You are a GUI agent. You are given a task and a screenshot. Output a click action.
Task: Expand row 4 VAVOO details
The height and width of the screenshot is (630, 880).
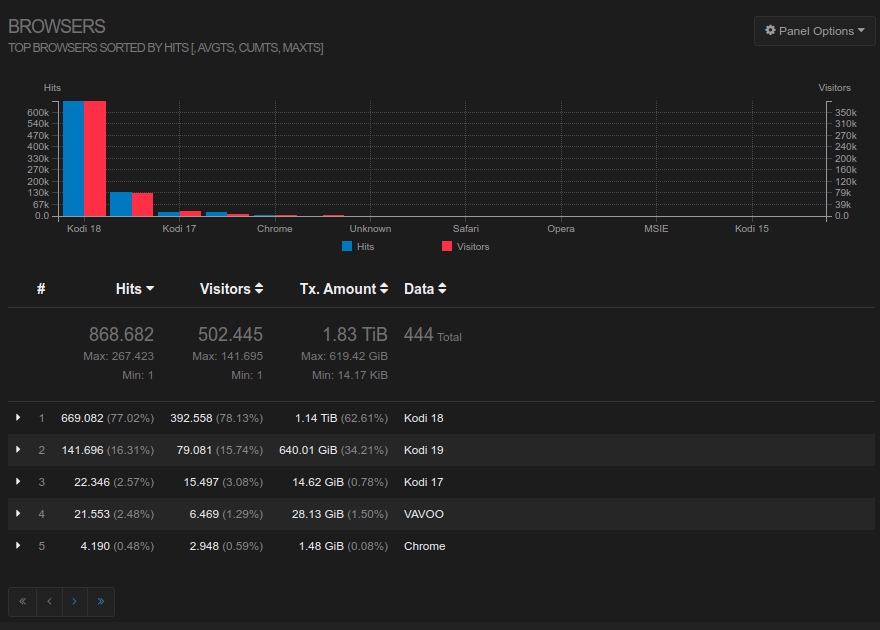(18, 513)
